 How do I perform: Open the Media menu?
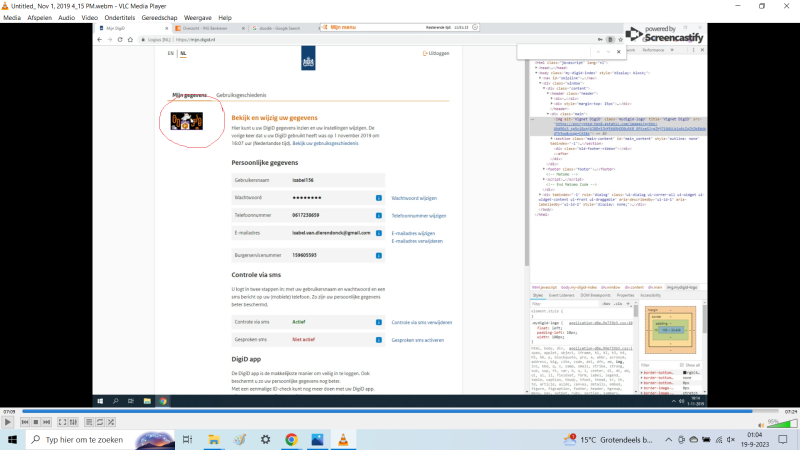(x=12, y=18)
